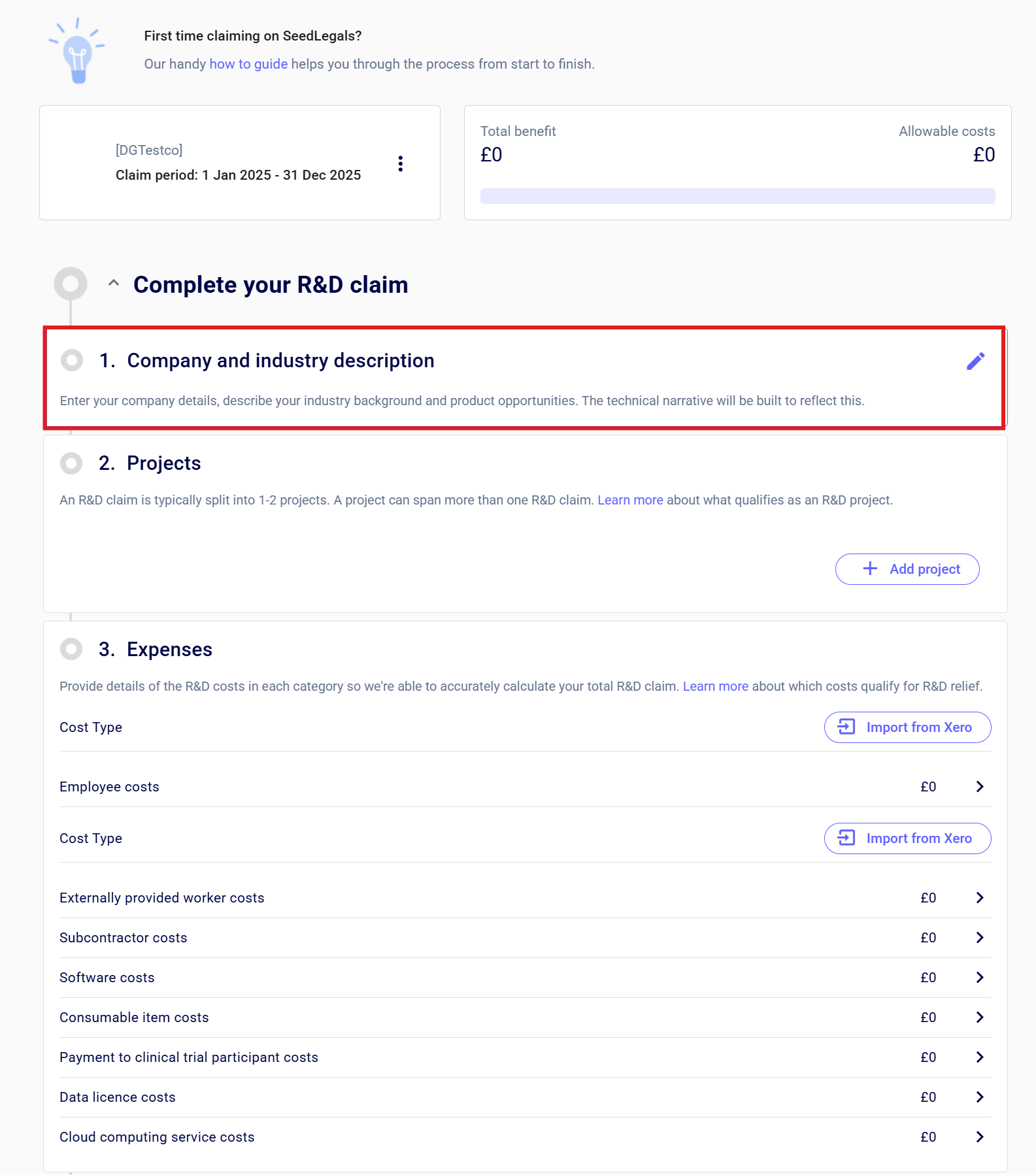Viewport: 1036px width, 1175px height.
Task: Open the three-dot menu on DGTestco card
Action: 401,163
